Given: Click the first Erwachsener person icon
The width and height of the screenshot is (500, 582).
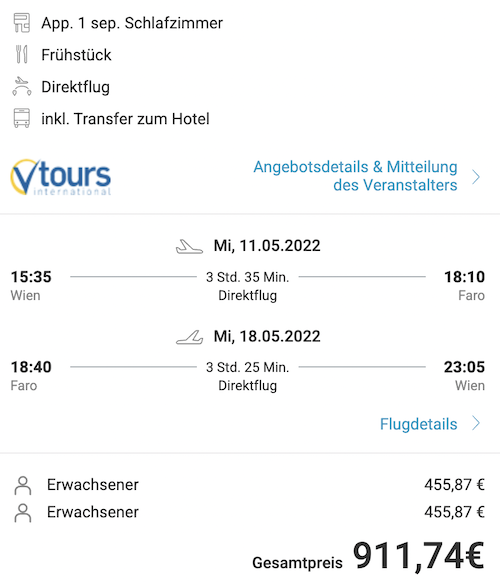Looking at the screenshot, I should point(23,485).
